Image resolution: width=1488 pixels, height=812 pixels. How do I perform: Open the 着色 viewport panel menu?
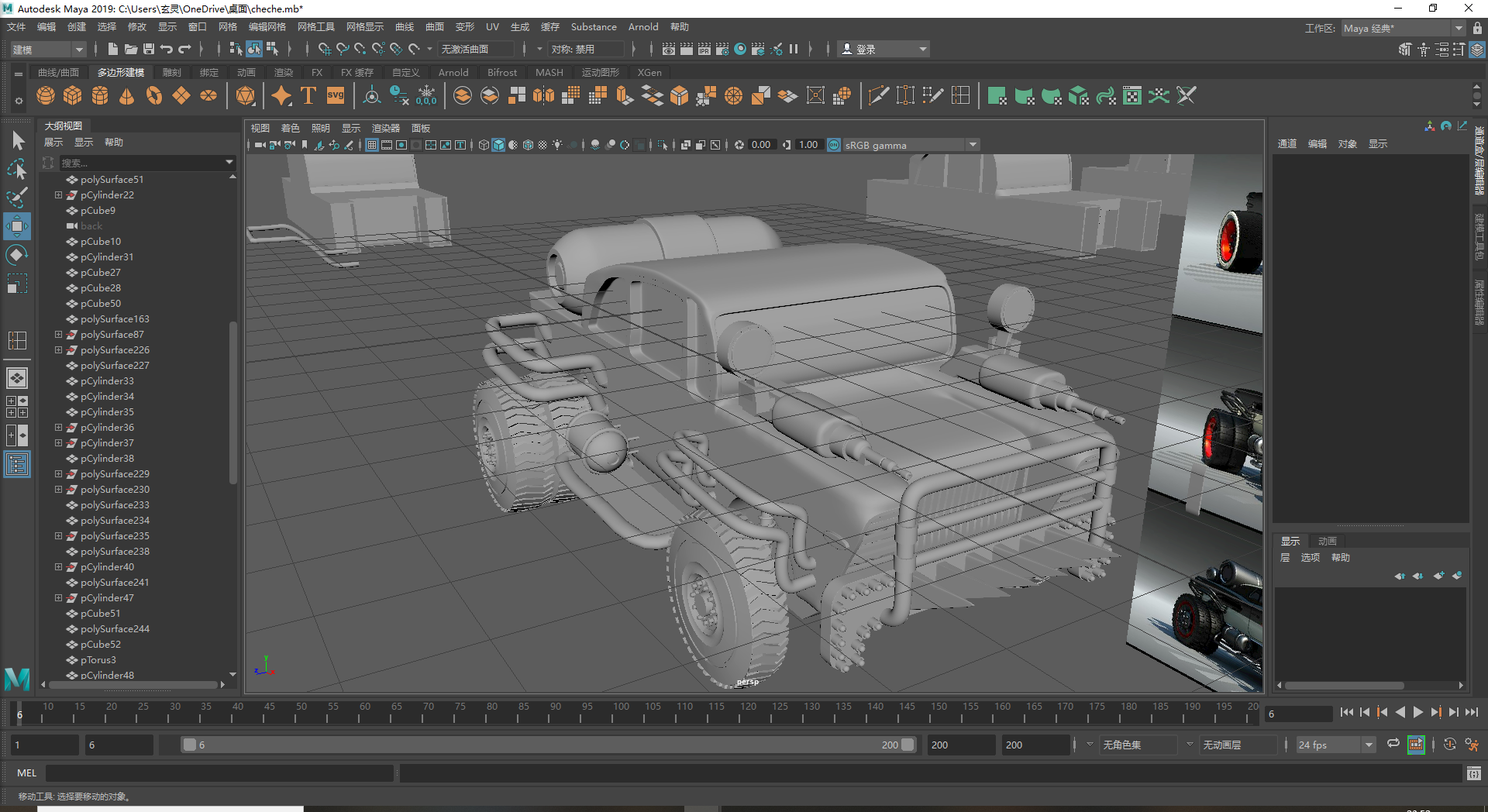tap(291, 128)
